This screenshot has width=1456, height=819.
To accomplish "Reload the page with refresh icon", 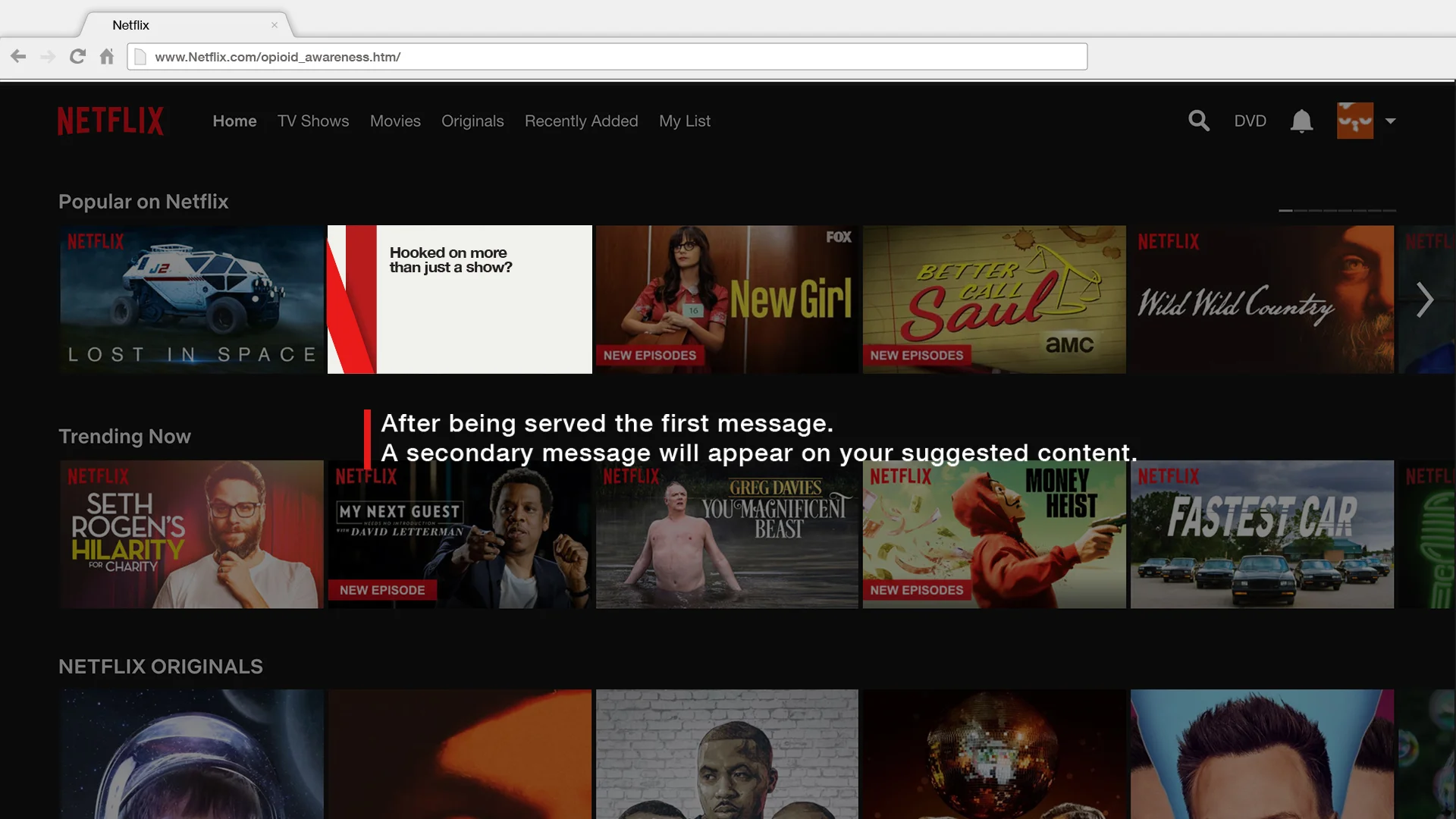I will (x=77, y=56).
